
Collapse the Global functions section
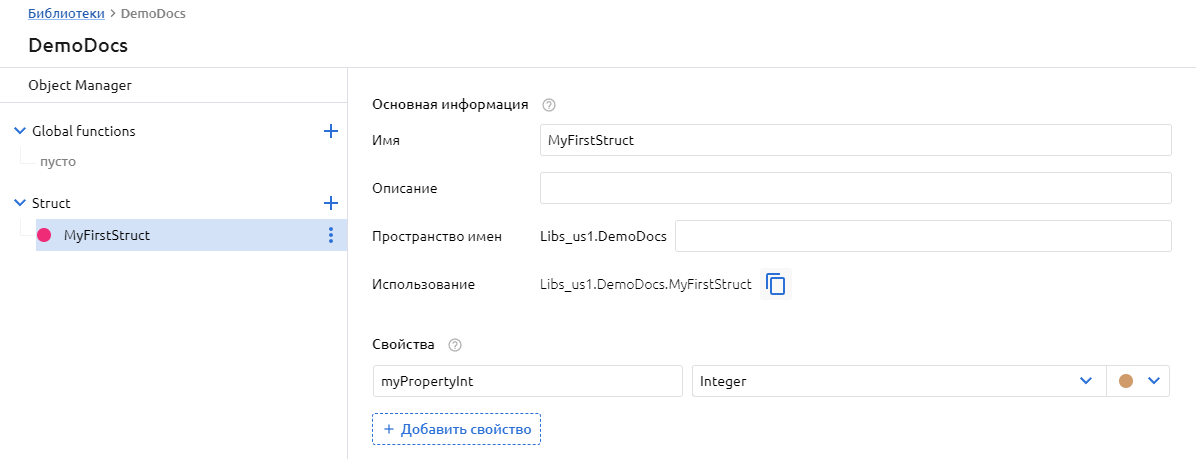tap(20, 131)
